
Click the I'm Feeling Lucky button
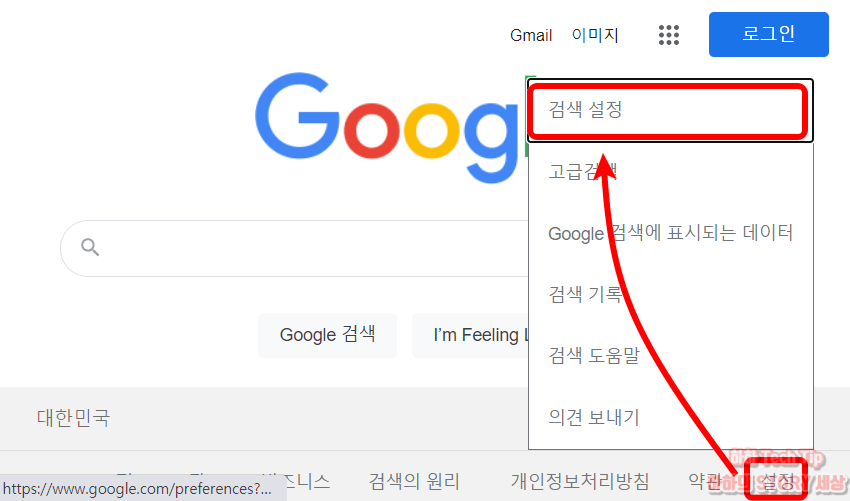point(471,335)
